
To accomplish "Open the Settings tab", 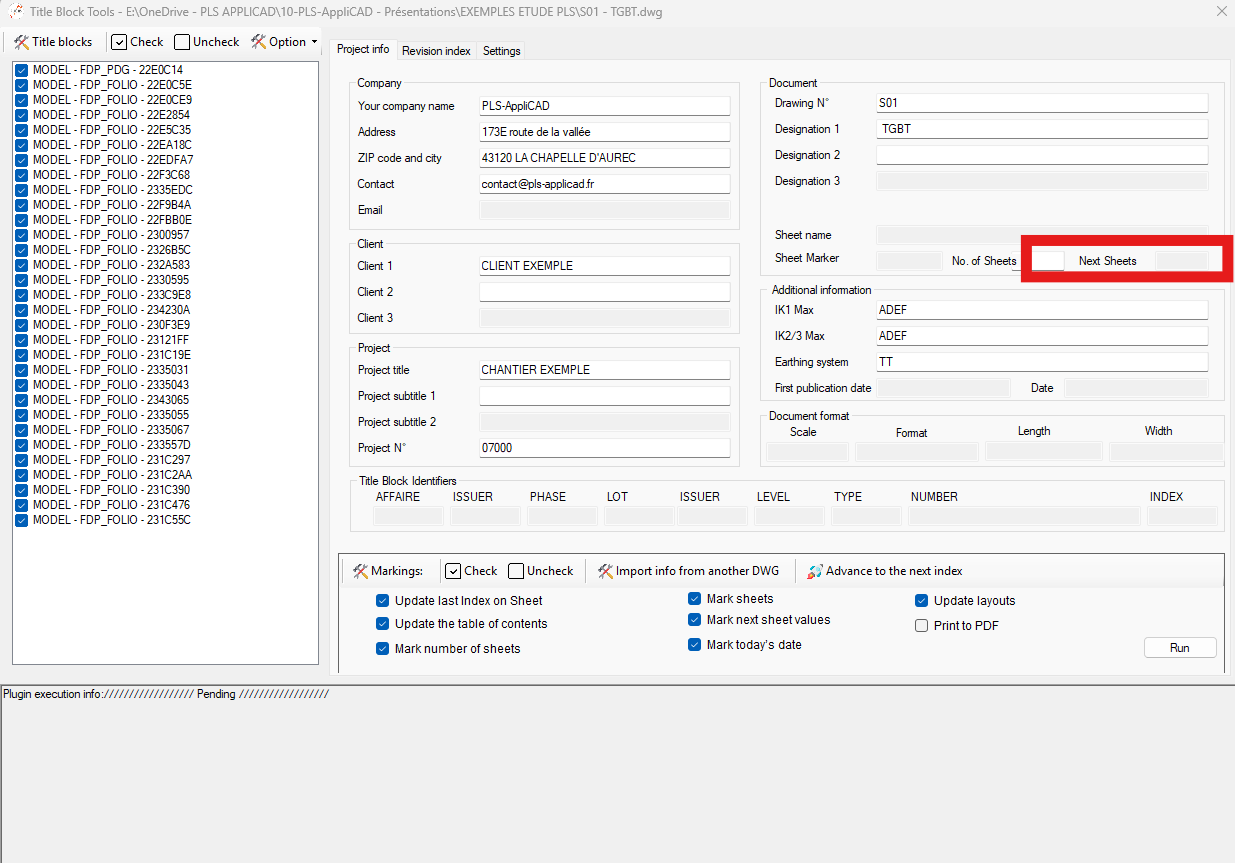I will point(501,51).
